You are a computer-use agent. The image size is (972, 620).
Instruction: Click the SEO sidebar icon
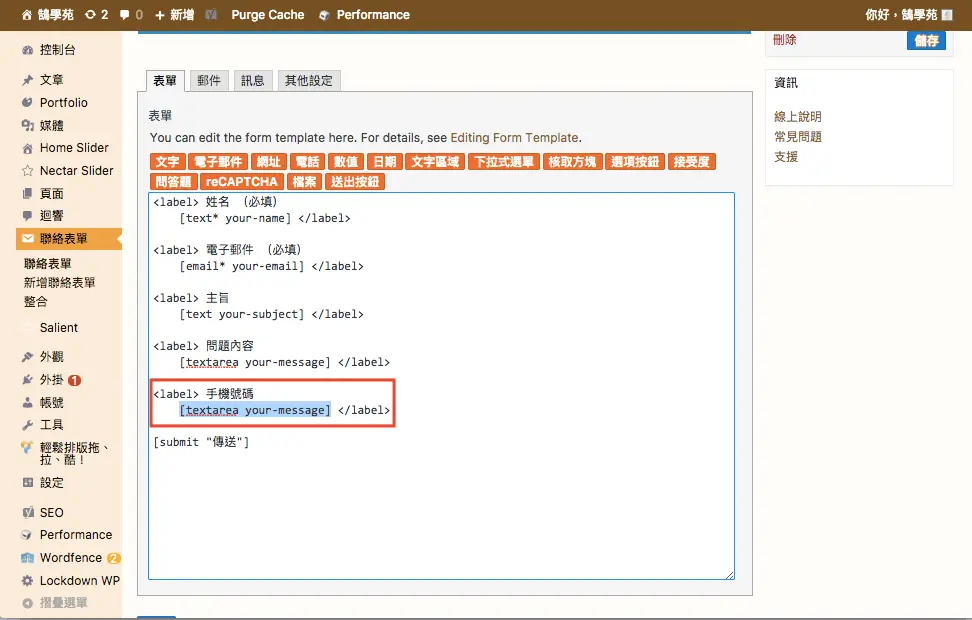tap(27, 513)
